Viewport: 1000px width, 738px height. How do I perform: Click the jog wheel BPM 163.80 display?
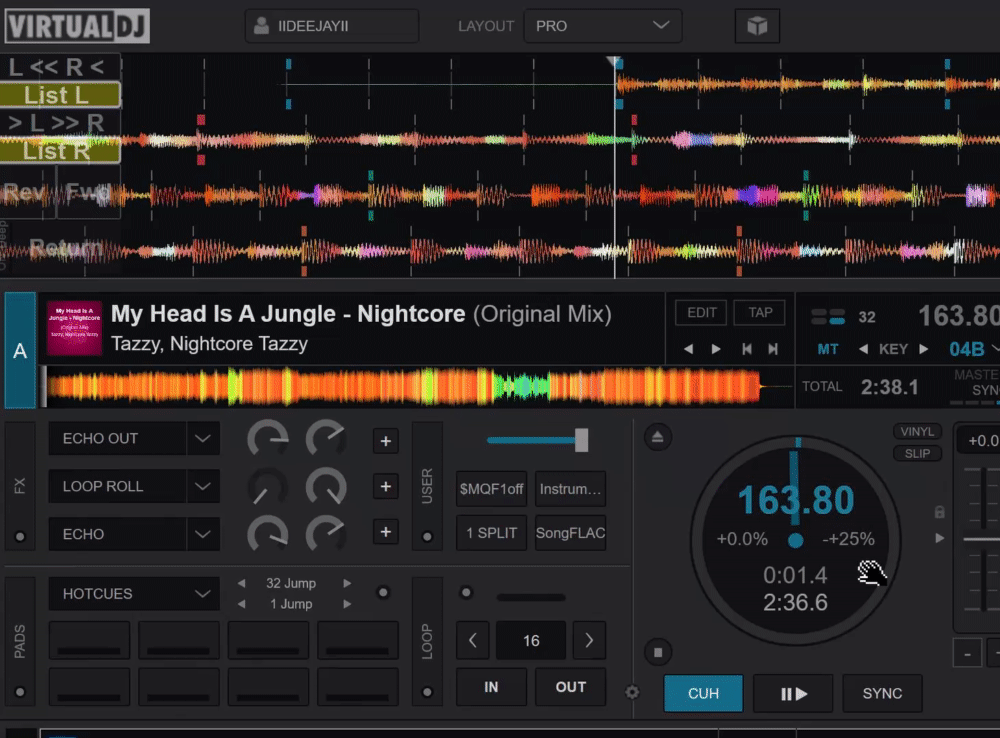pyautogui.click(x=795, y=499)
